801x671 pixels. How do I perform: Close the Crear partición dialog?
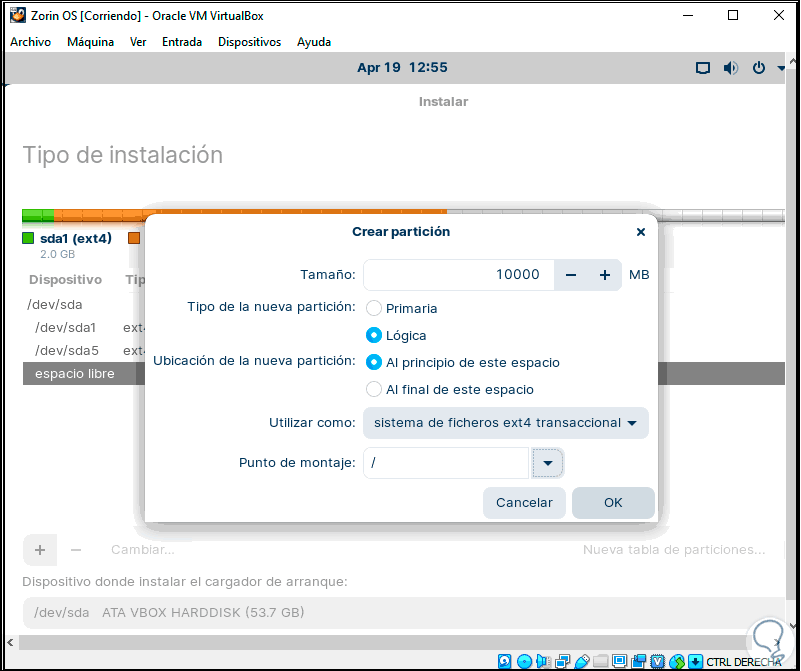tap(641, 232)
